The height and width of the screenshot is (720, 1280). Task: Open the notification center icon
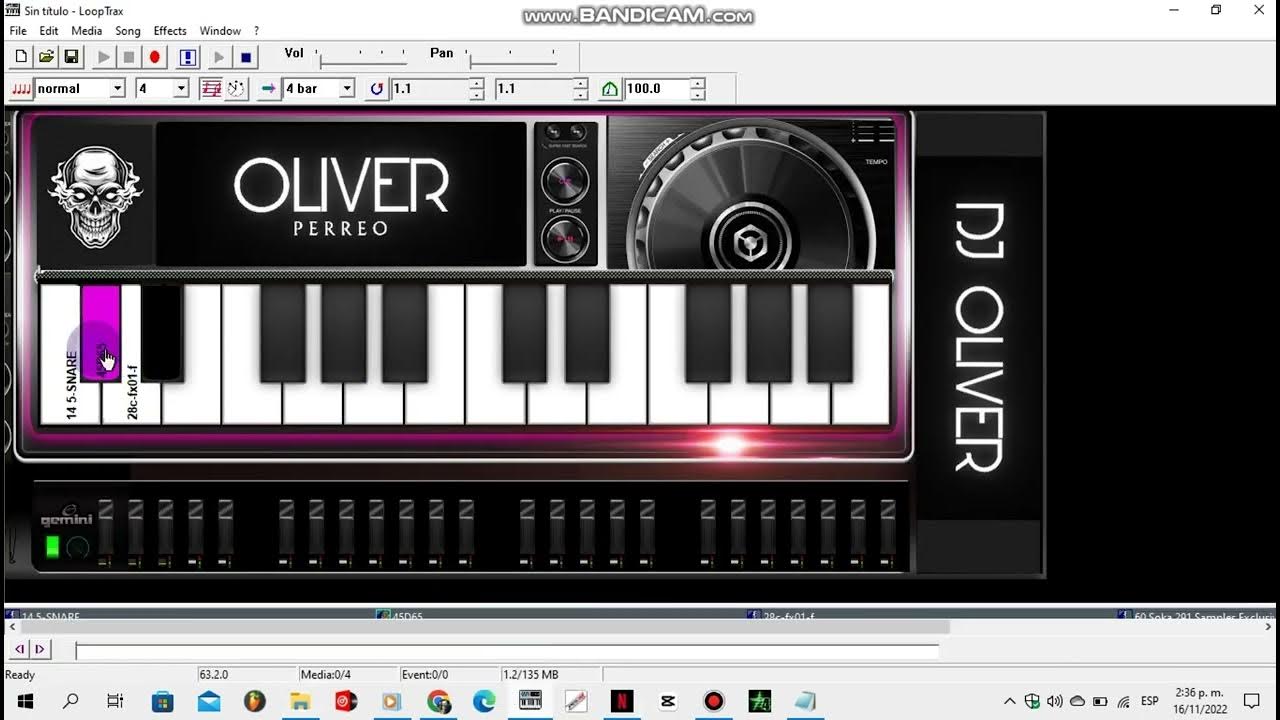(x=1251, y=701)
